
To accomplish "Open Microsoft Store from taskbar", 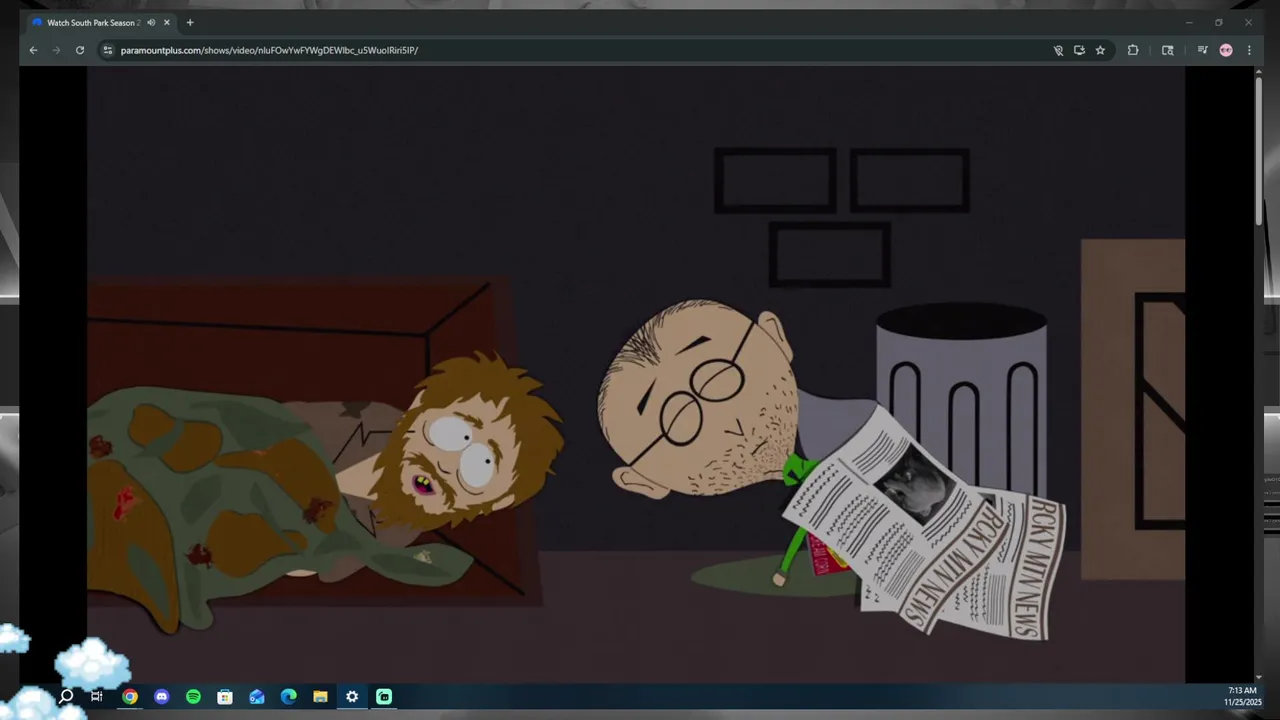I will (225, 697).
